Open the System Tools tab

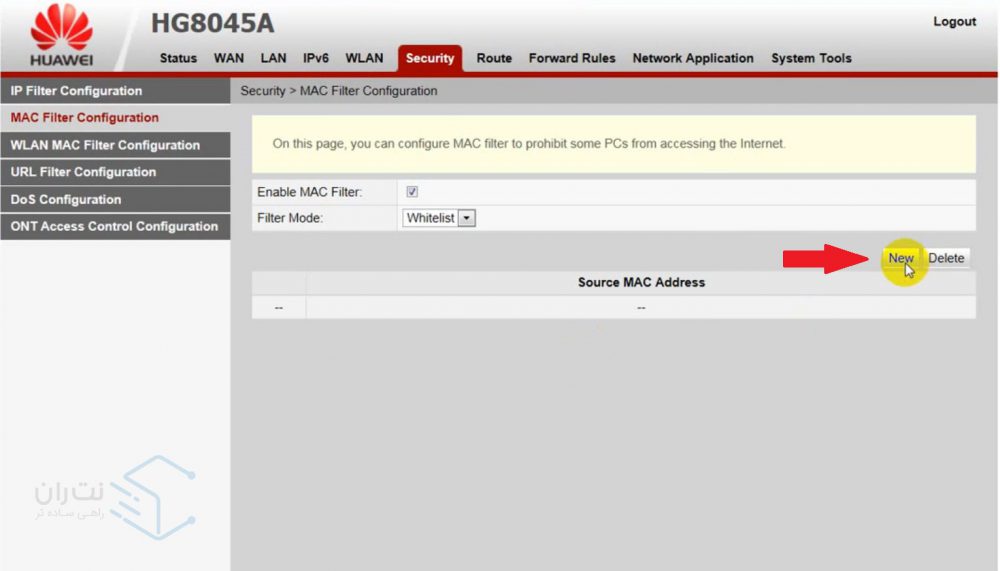811,58
